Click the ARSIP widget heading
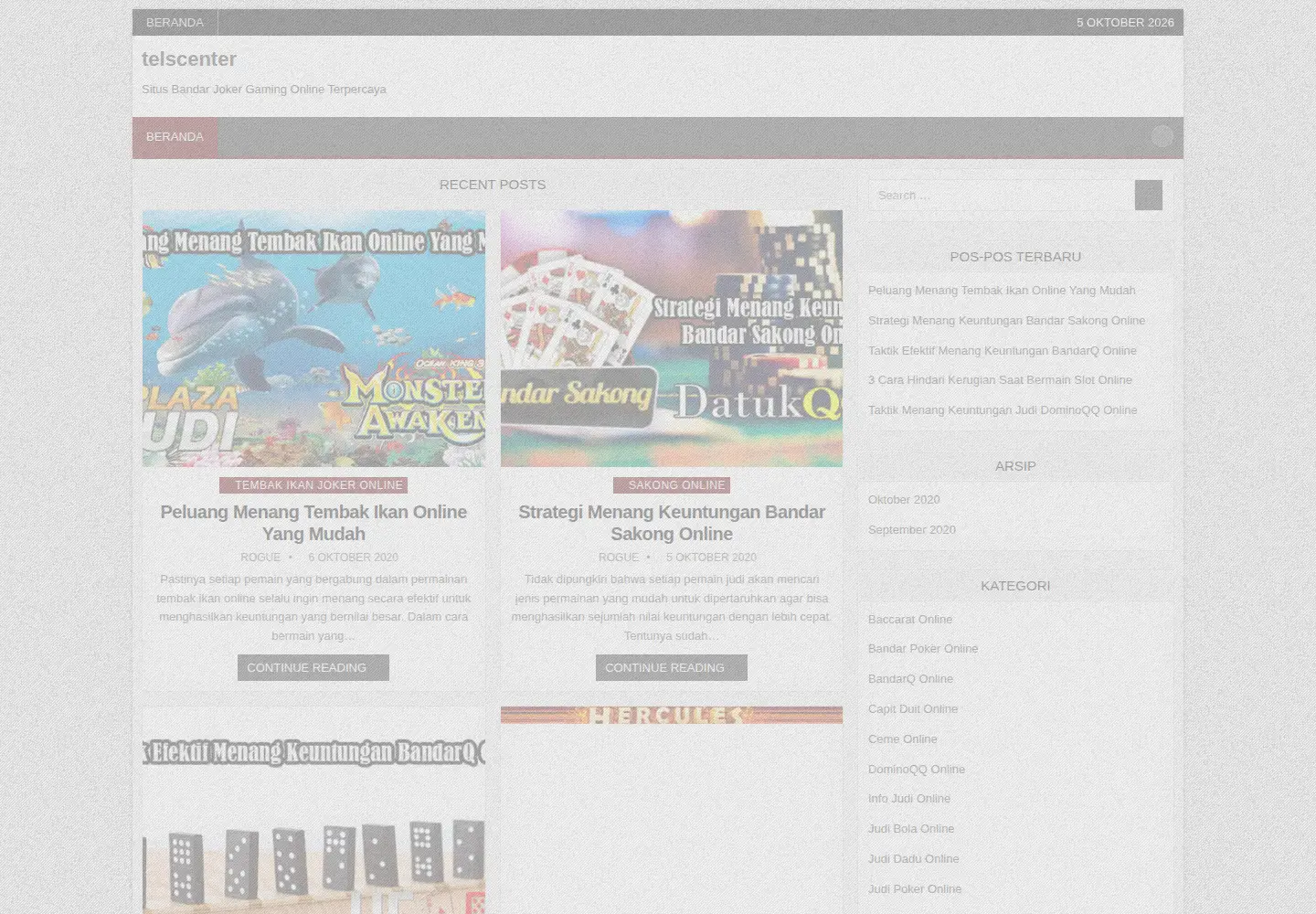This screenshot has width=1316, height=914. coord(1015,466)
